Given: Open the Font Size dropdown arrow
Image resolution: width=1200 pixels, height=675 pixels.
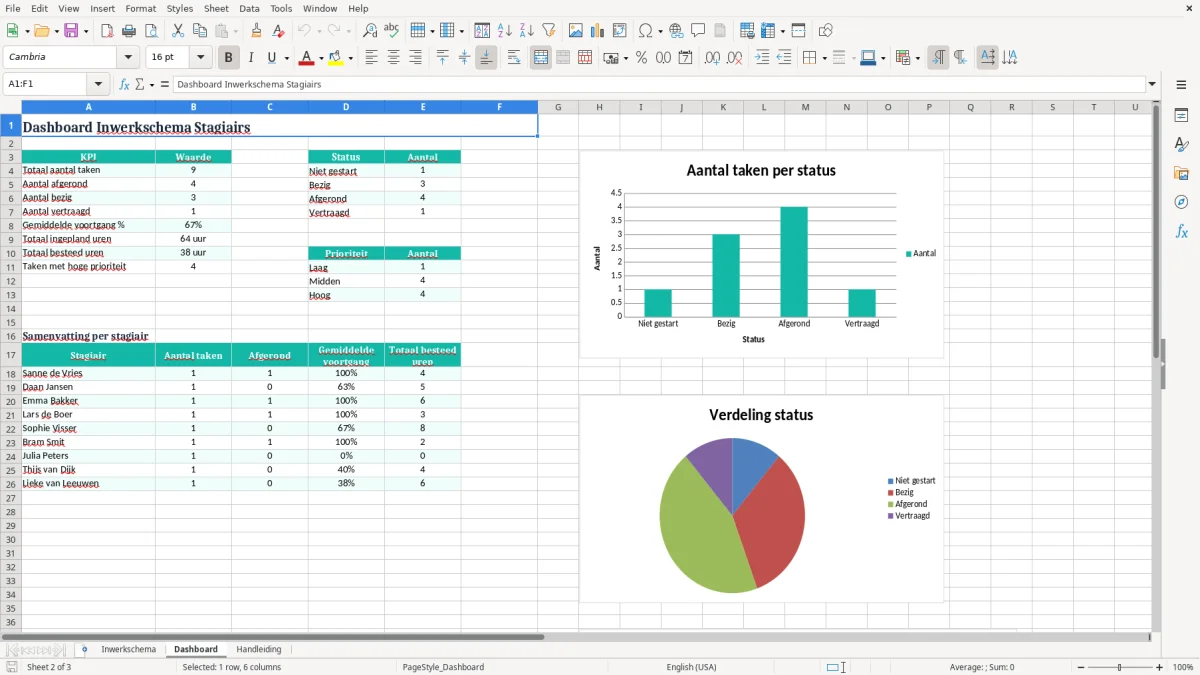Looking at the screenshot, I should point(200,58).
